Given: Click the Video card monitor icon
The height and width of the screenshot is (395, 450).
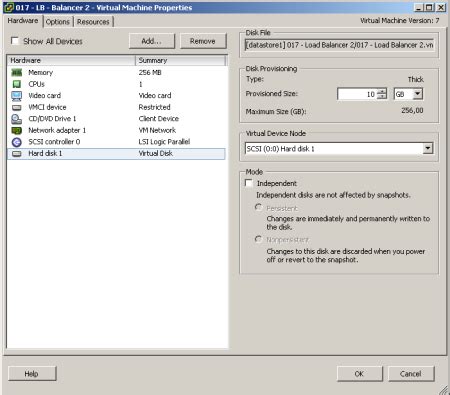Looking at the screenshot, I should (x=16, y=96).
